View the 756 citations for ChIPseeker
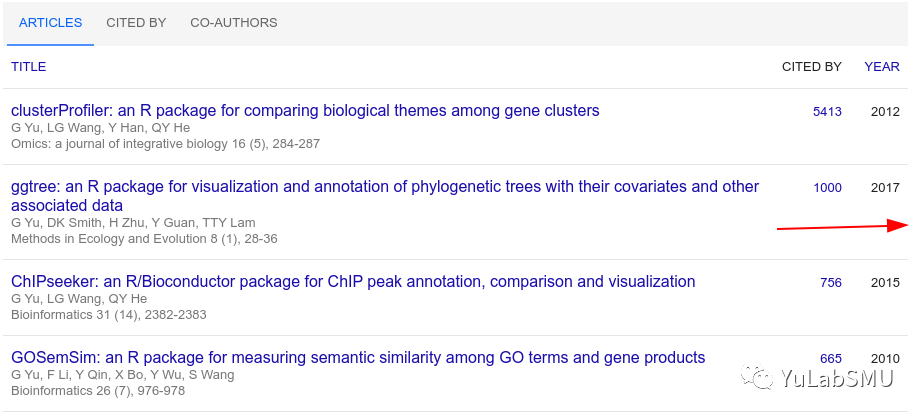 point(831,283)
